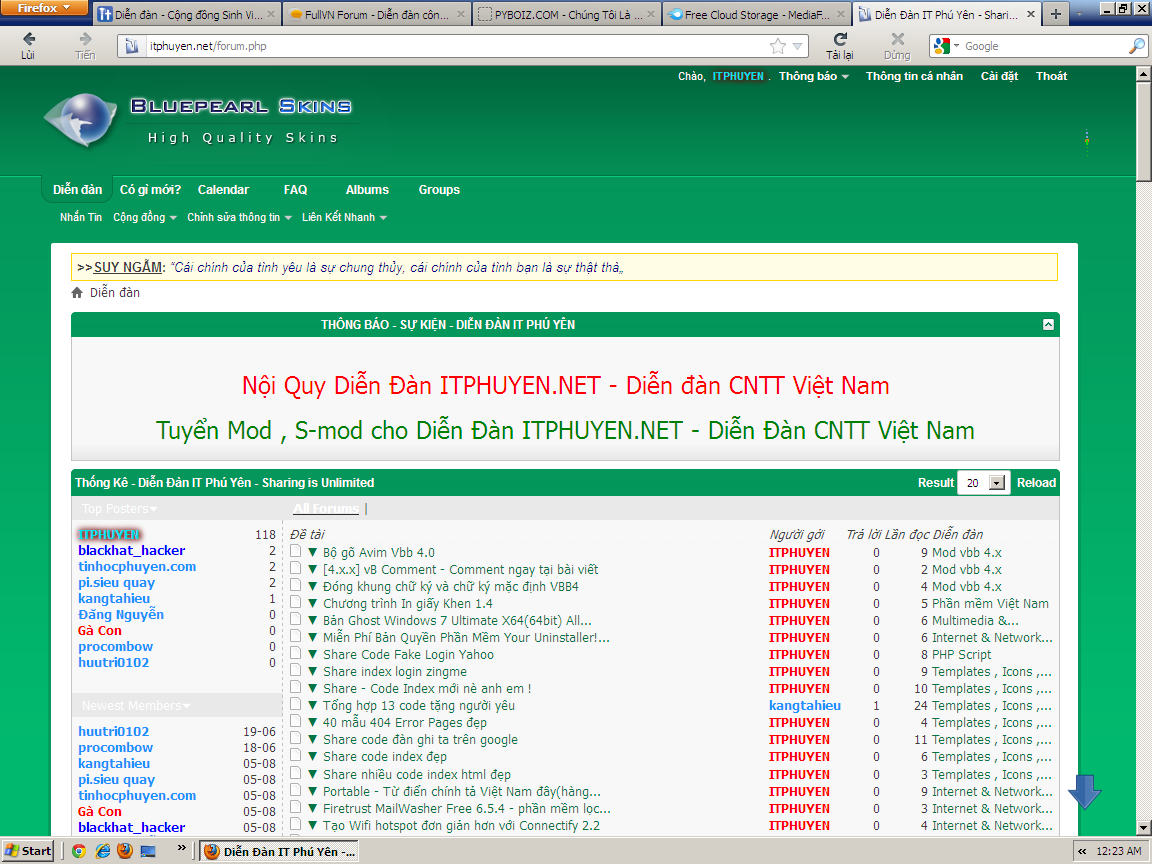Click the Firefox back arrow button
This screenshot has height=864, width=1152.
[x=28, y=39]
